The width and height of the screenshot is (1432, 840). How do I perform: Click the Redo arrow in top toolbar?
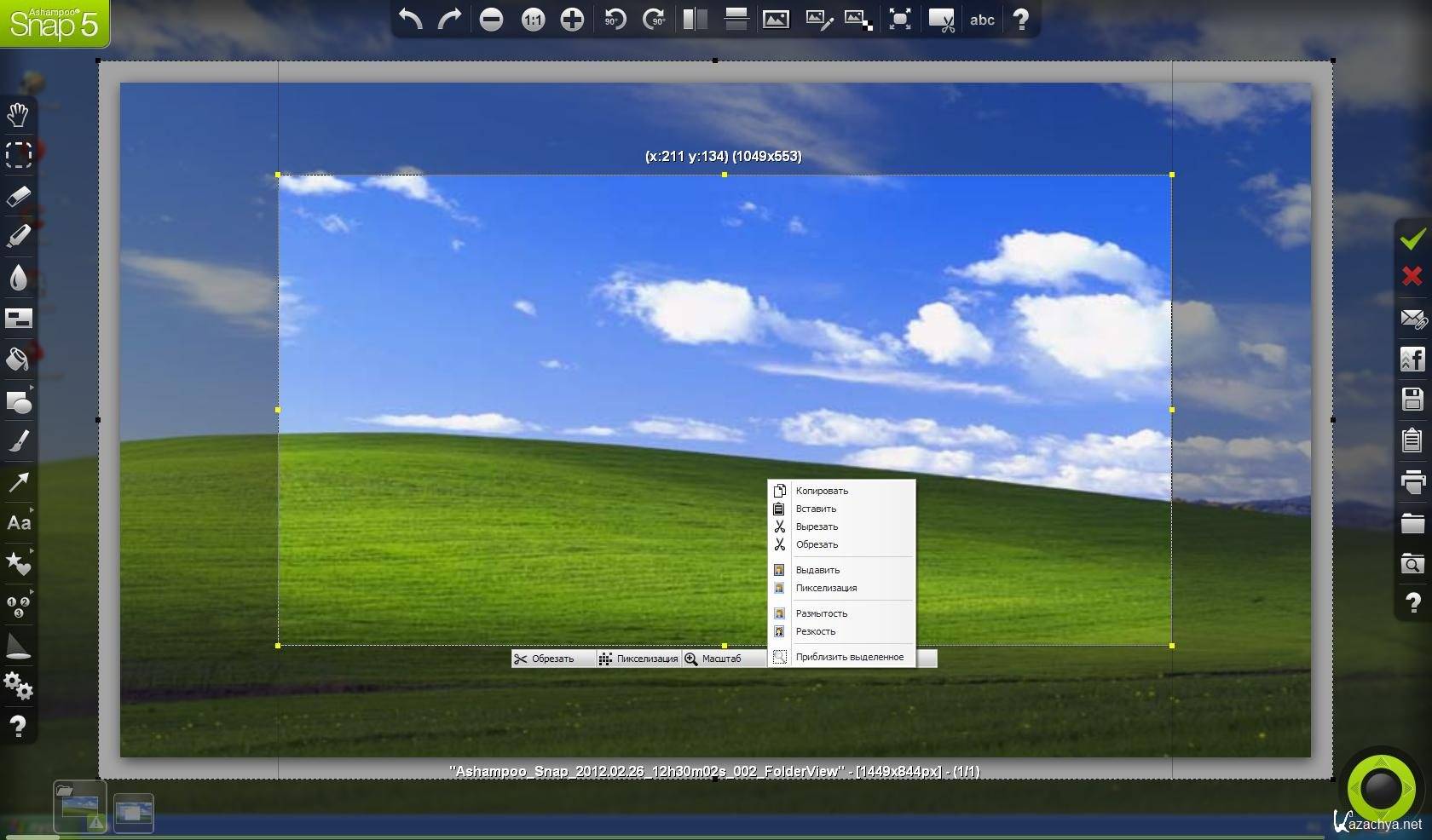(x=449, y=20)
